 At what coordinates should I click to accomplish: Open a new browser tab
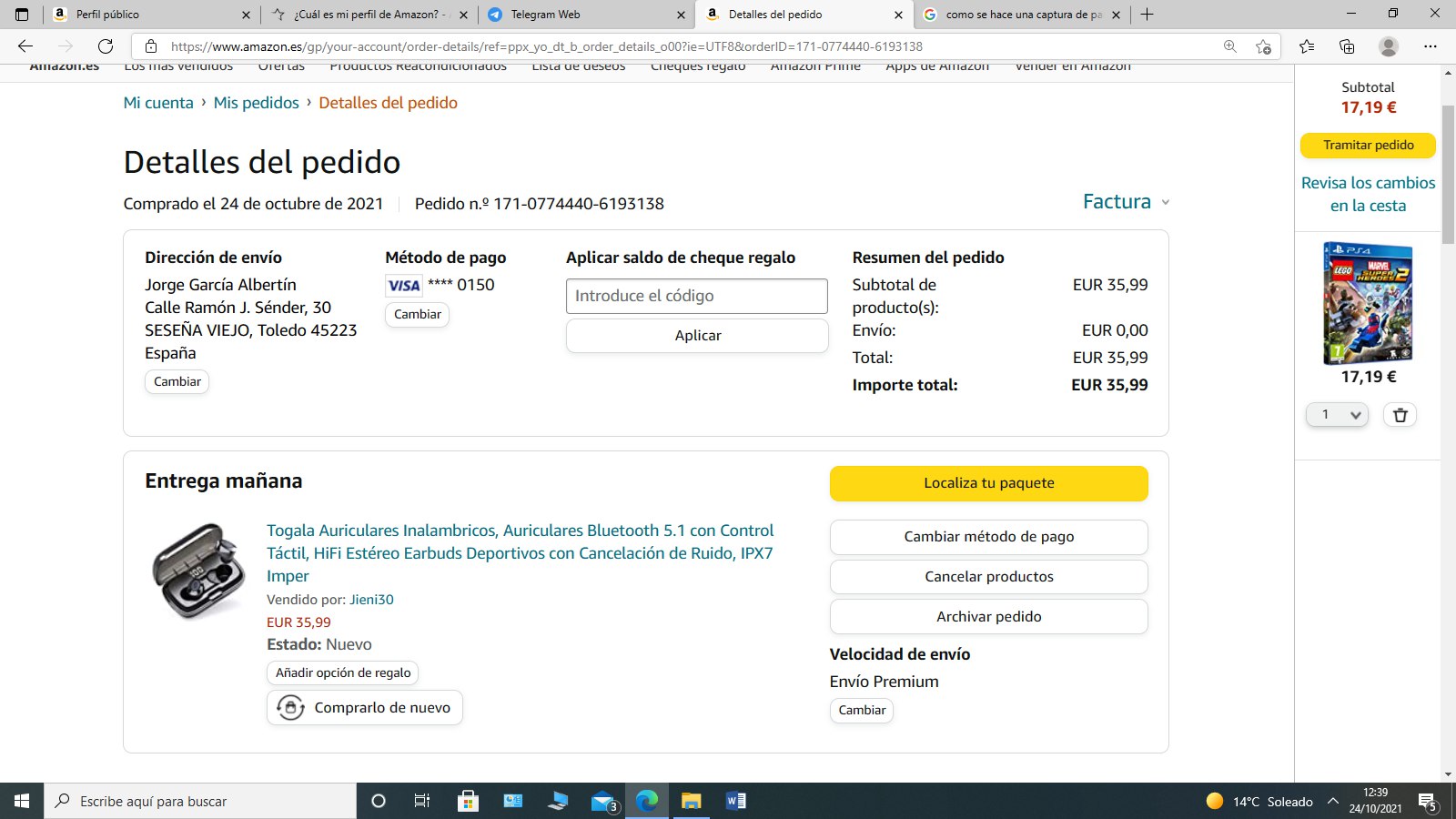[x=1147, y=15]
